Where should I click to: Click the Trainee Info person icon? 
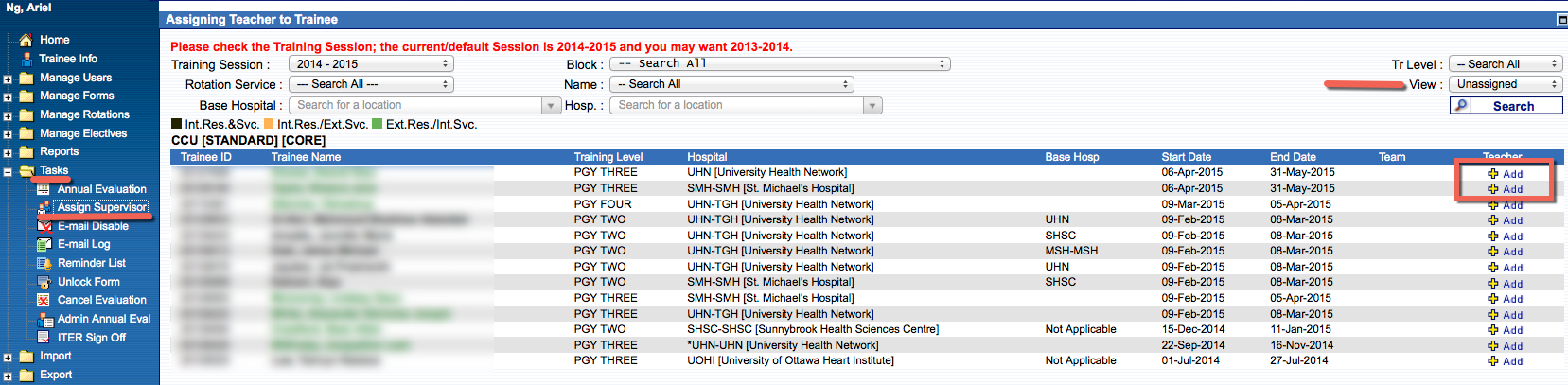pyautogui.click(x=26, y=59)
